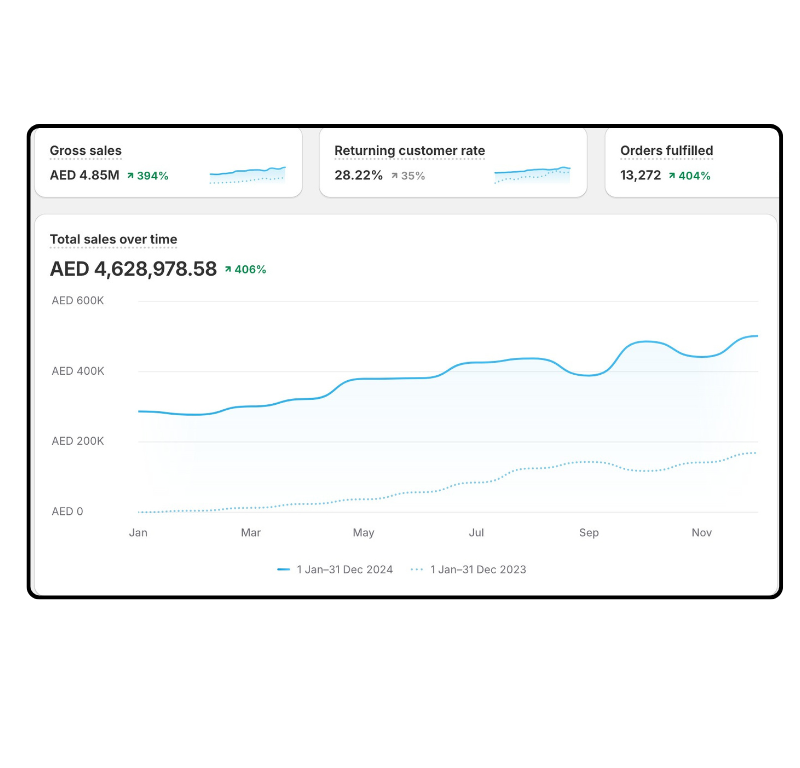Click the grey arrow beside 35%
800x768 pixels.
point(394,176)
